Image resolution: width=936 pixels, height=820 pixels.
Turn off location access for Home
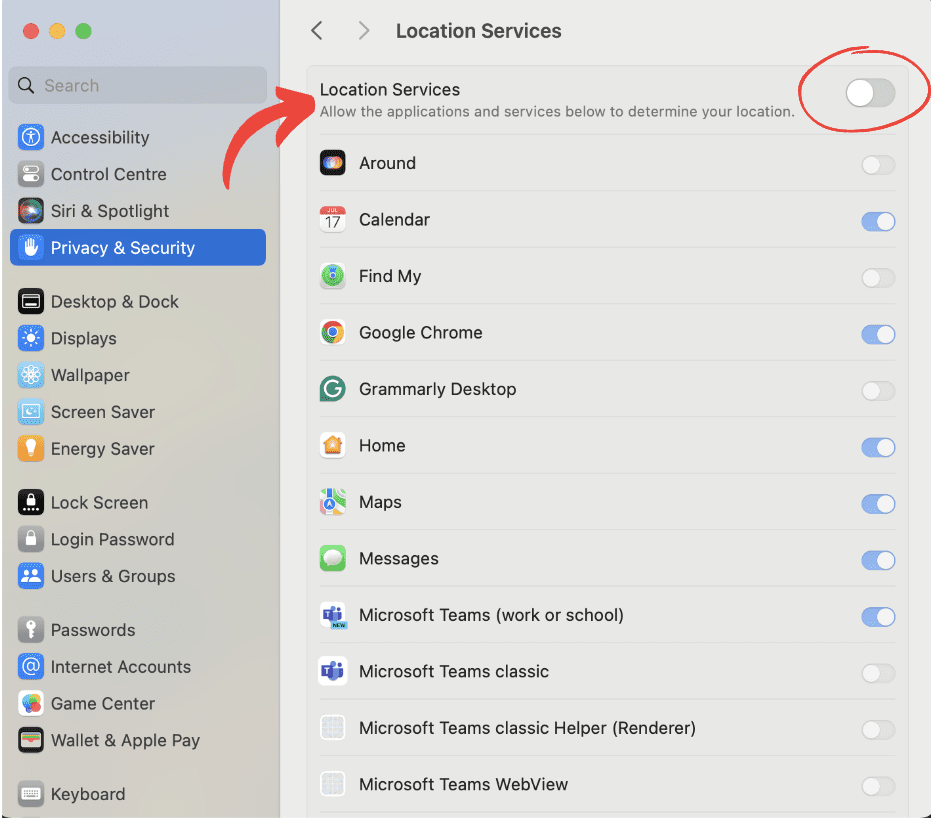tap(878, 447)
